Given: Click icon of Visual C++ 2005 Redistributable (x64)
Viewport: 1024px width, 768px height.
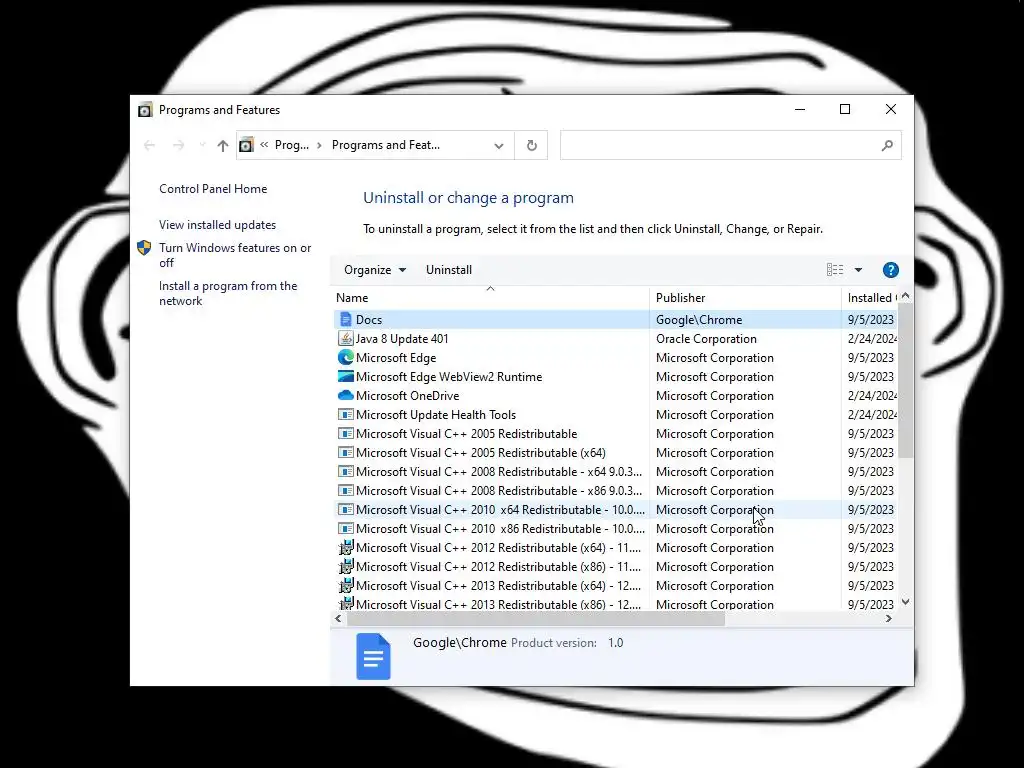Looking at the screenshot, I should pos(345,452).
